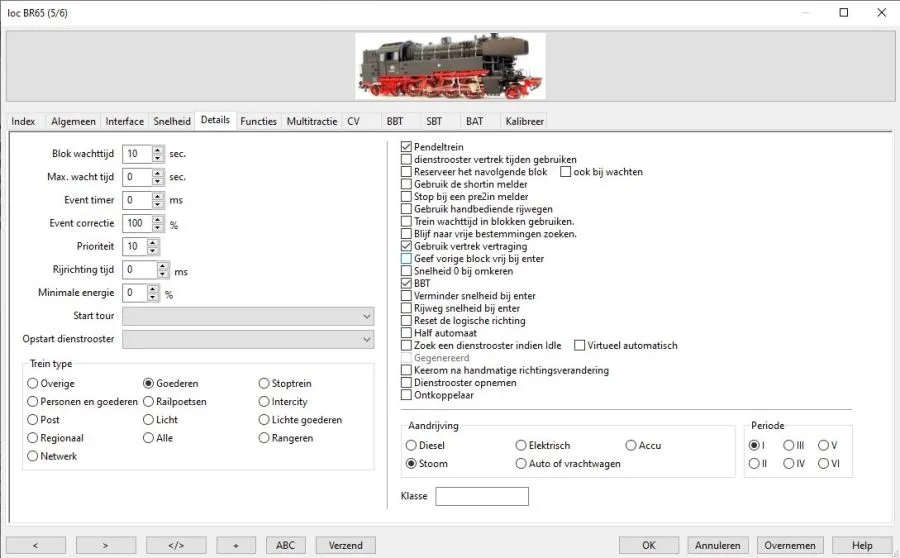Select the Intercity train type radio

click(264, 402)
